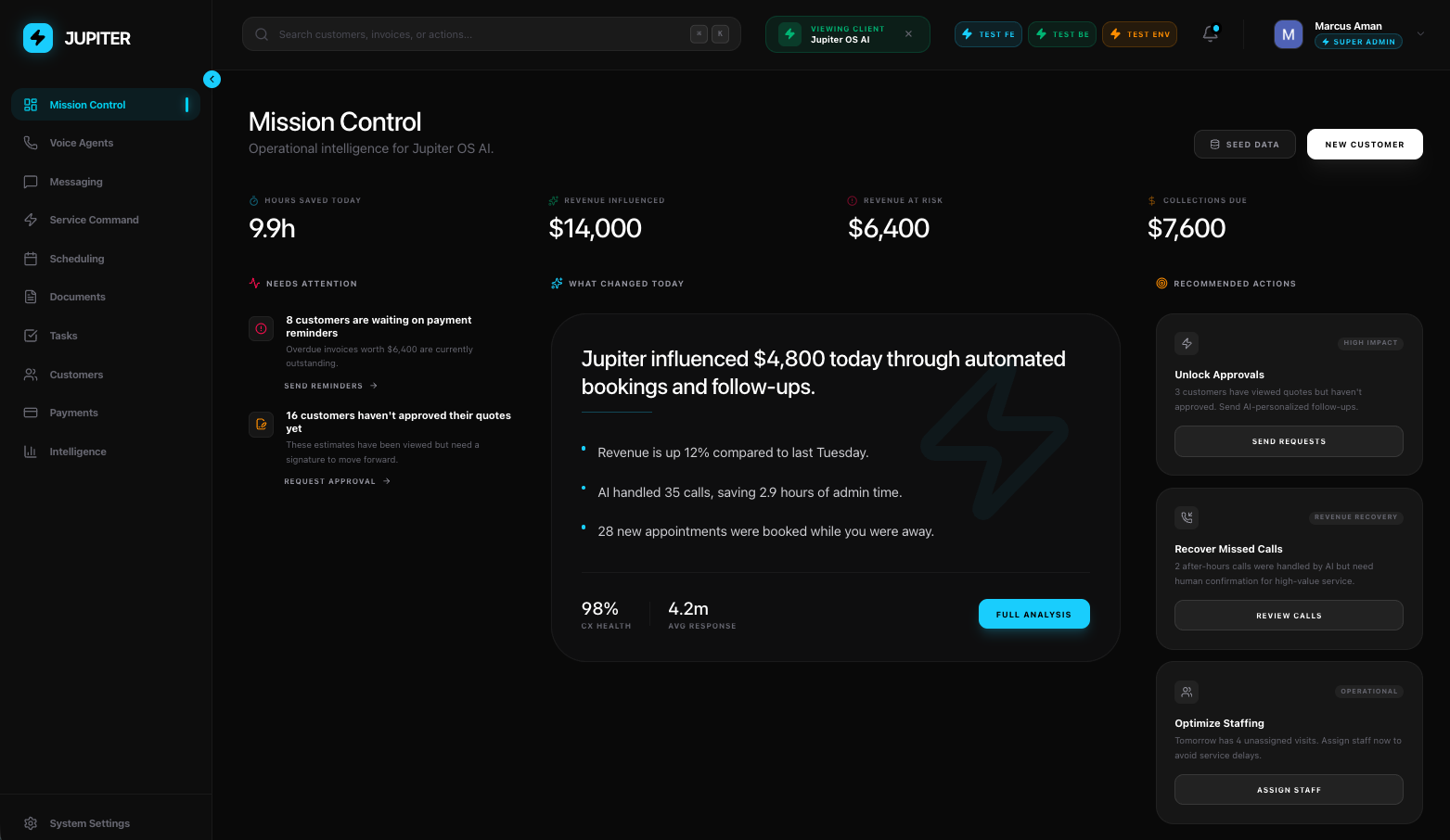
Task: Click the K shortcut key badge
Action: (x=720, y=34)
